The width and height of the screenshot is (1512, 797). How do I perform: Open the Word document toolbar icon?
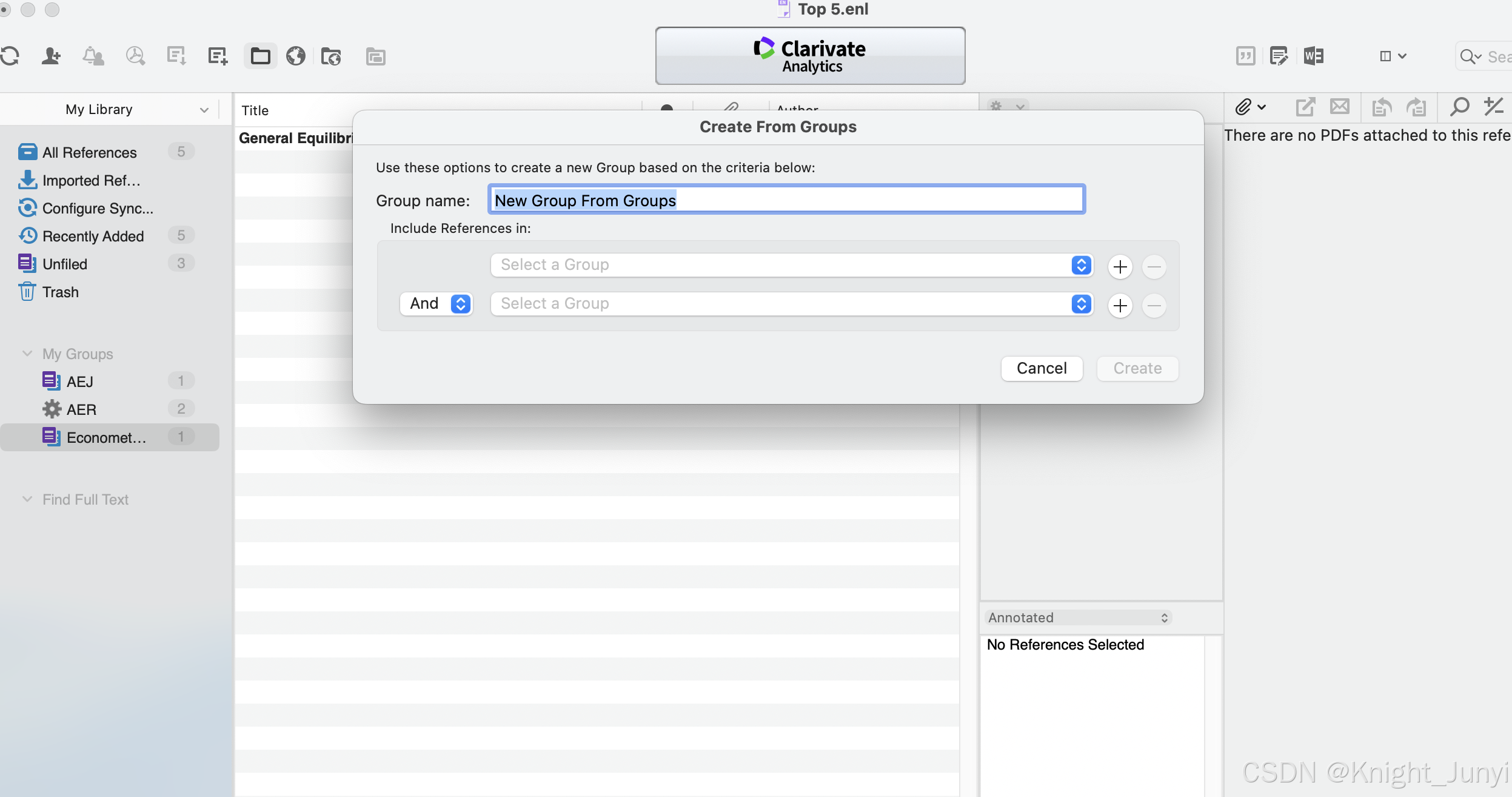click(x=1313, y=56)
